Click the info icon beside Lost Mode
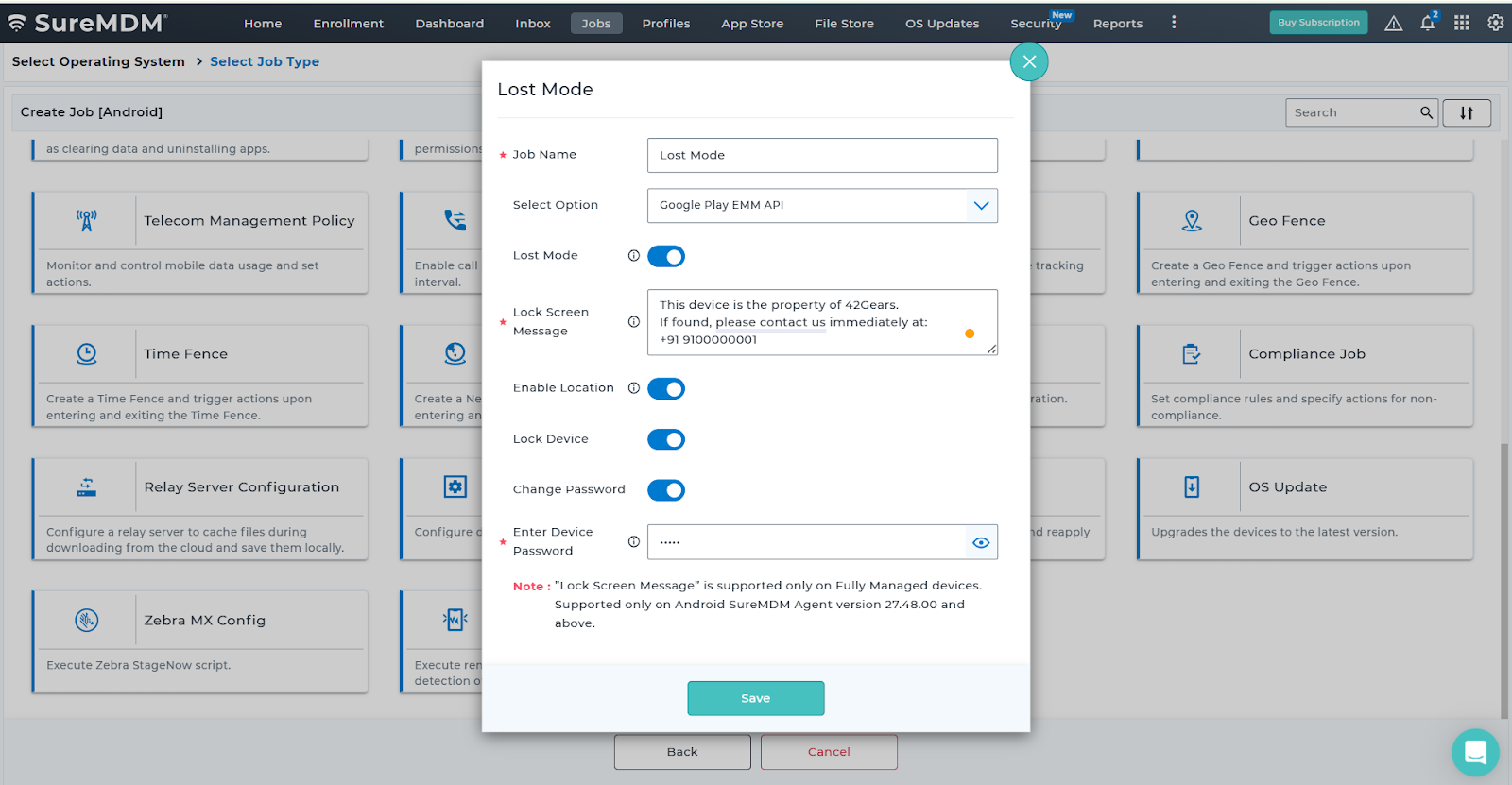The width and height of the screenshot is (1512, 785). click(x=634, y=256)
